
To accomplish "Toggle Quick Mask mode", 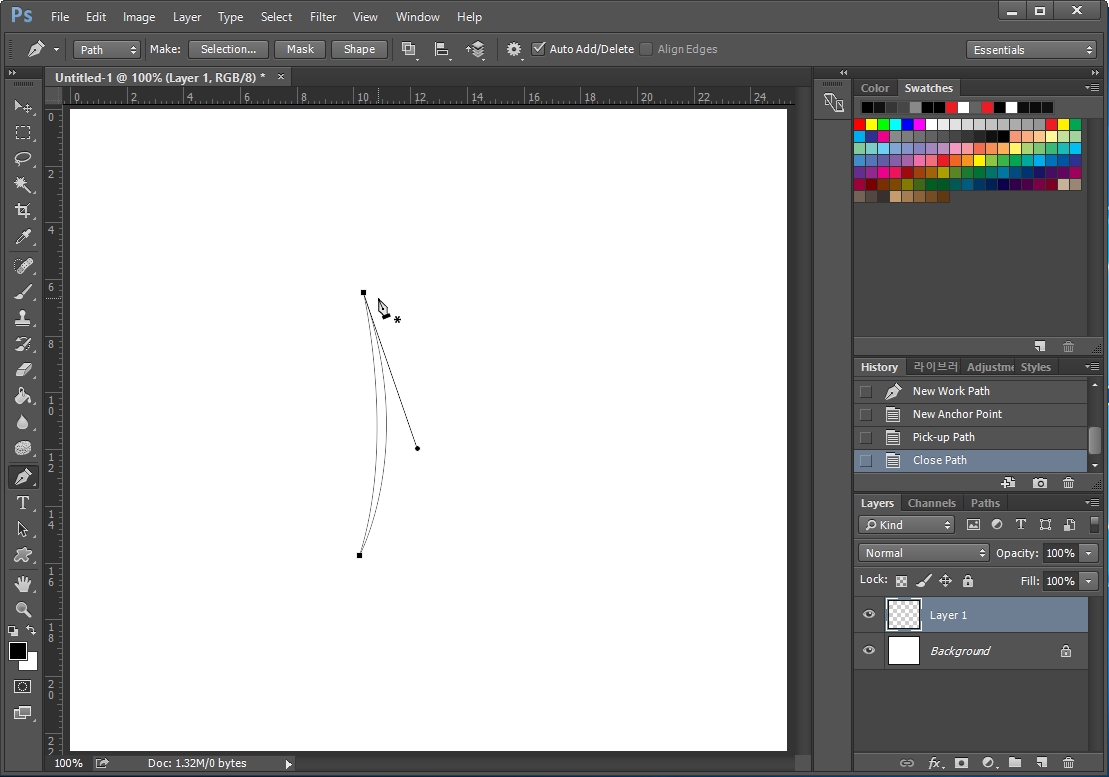I will coord(23,687).
